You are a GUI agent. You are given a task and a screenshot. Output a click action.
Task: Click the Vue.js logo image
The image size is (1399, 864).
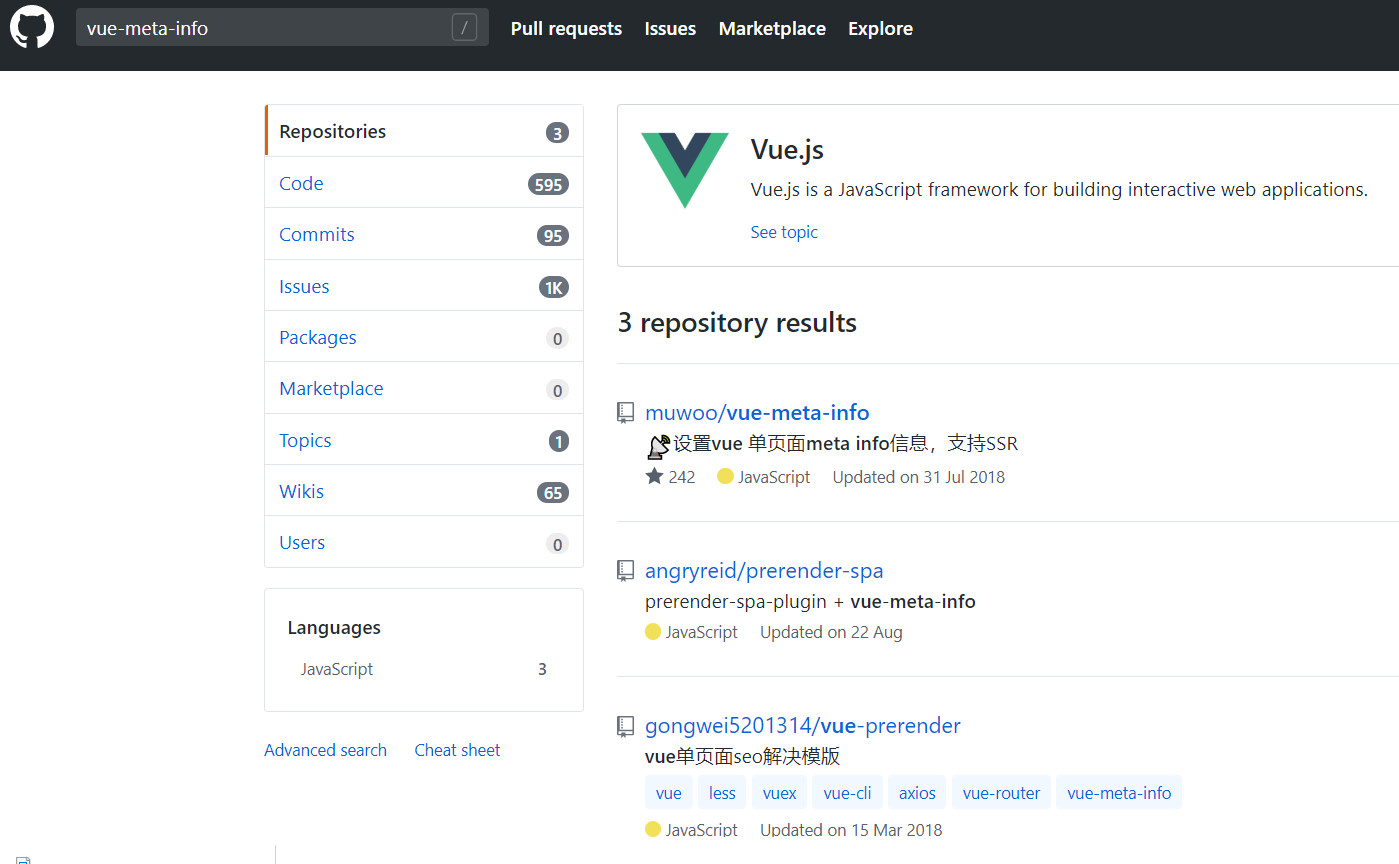pos(685,170)
